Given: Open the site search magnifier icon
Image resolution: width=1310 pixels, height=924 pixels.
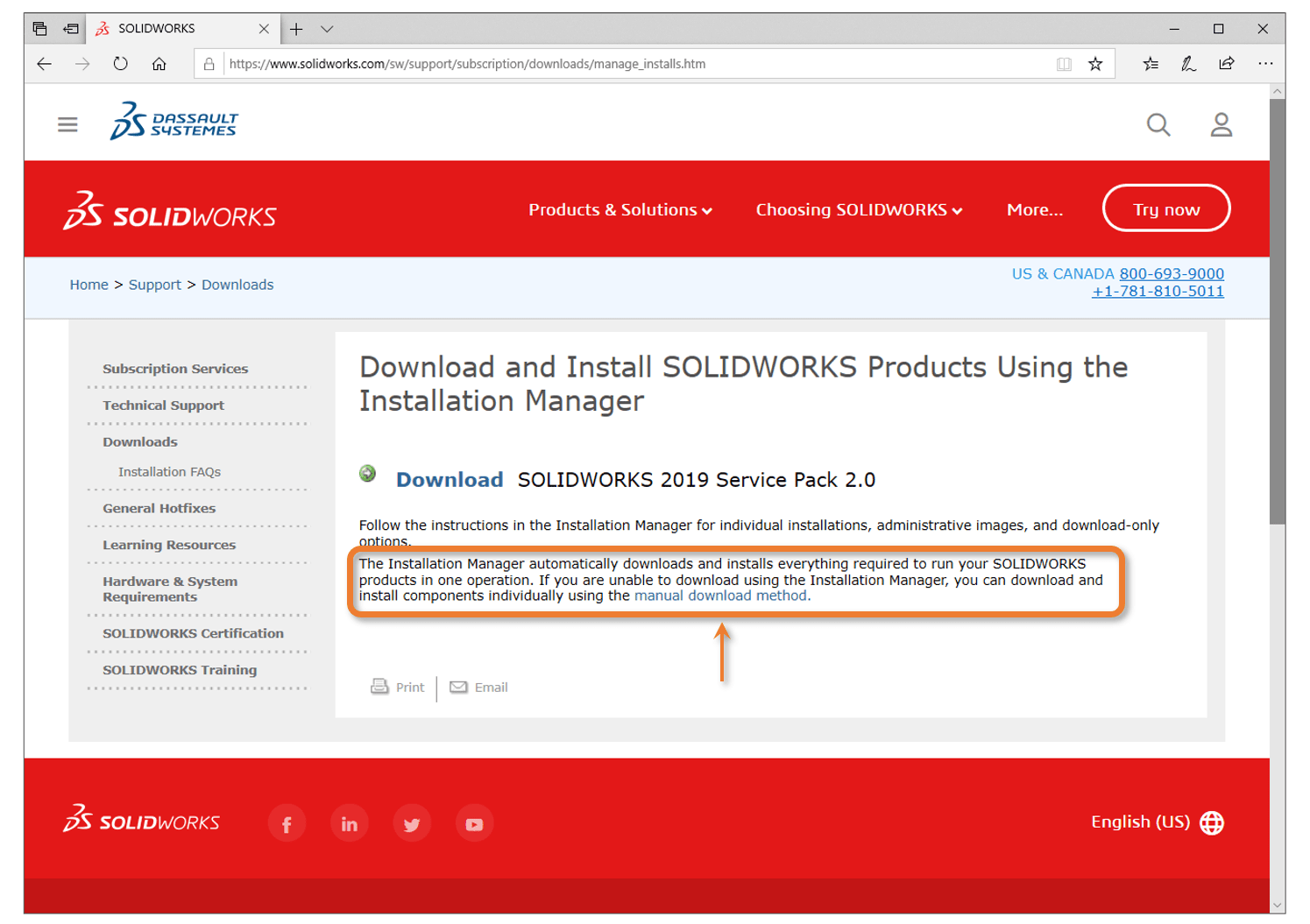Looking at the screenshot, I should [1158, 124].
